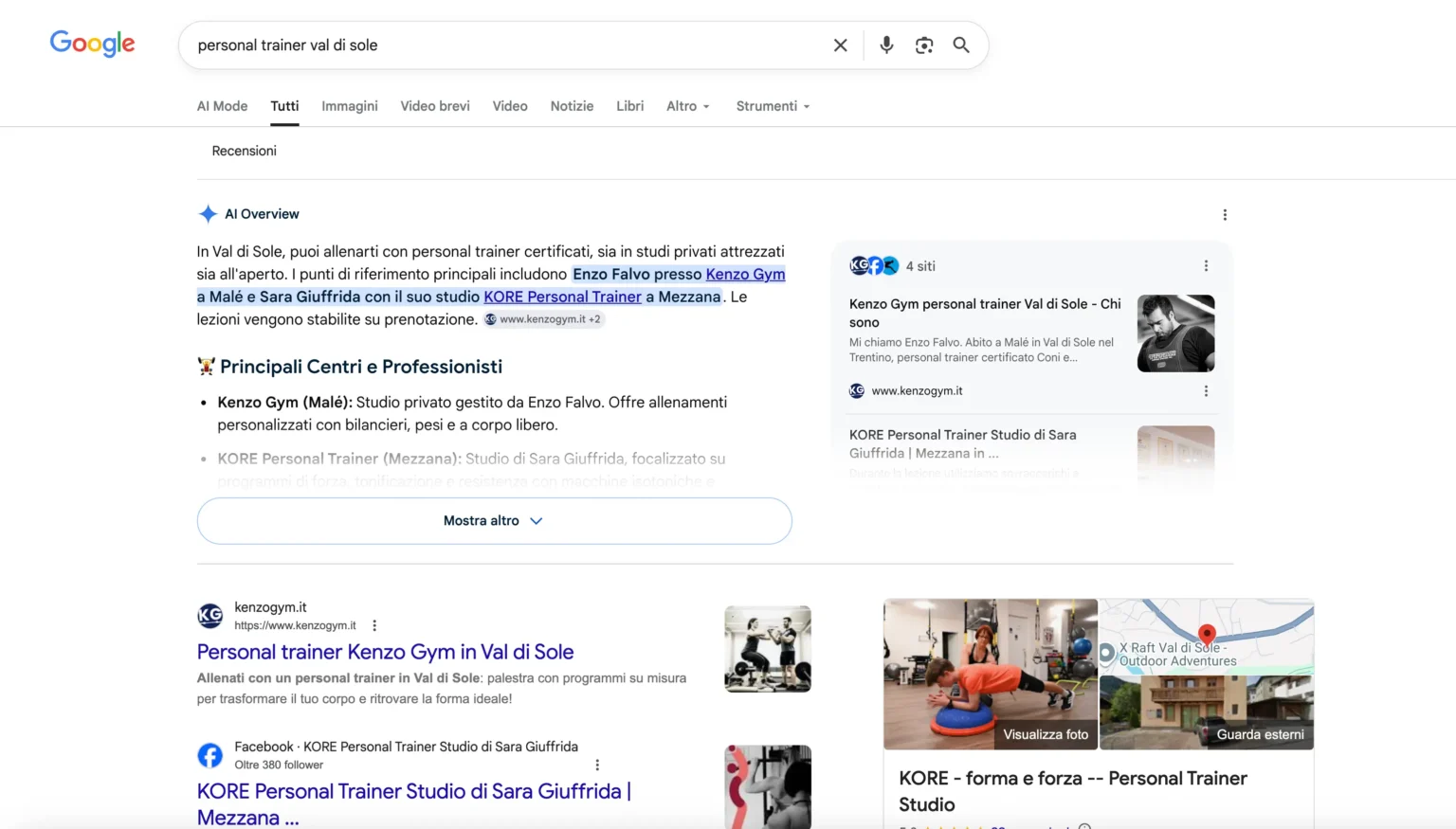Click the 'Principali Centri e Professionisti' heading
The height and width of the screenshot is (829, 1456).
coord(361,367)
